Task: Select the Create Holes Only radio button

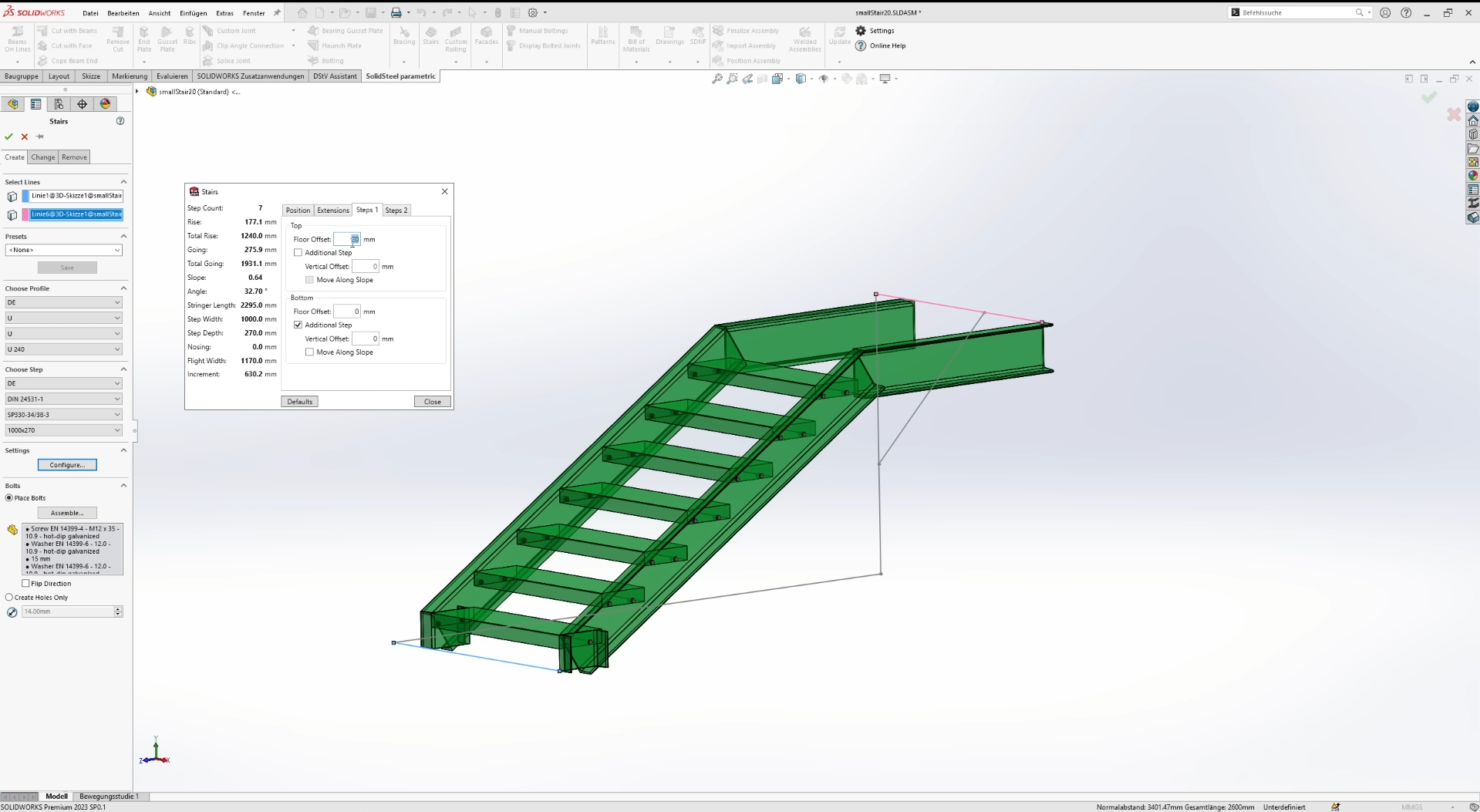Action: (9, 598)
